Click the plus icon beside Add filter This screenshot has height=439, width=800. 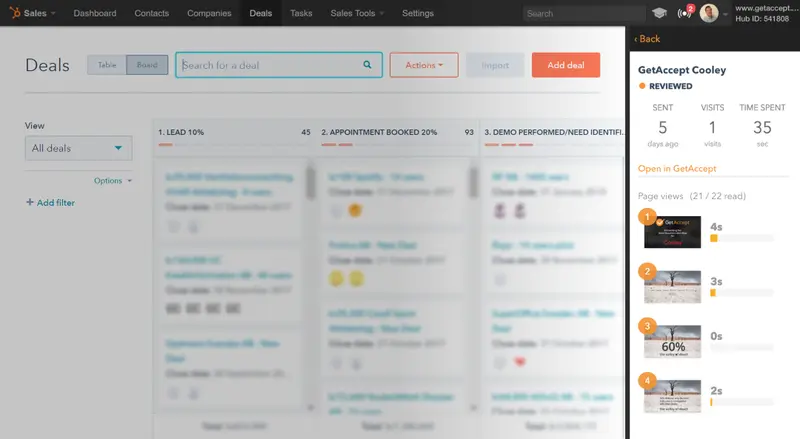[30, 202]
